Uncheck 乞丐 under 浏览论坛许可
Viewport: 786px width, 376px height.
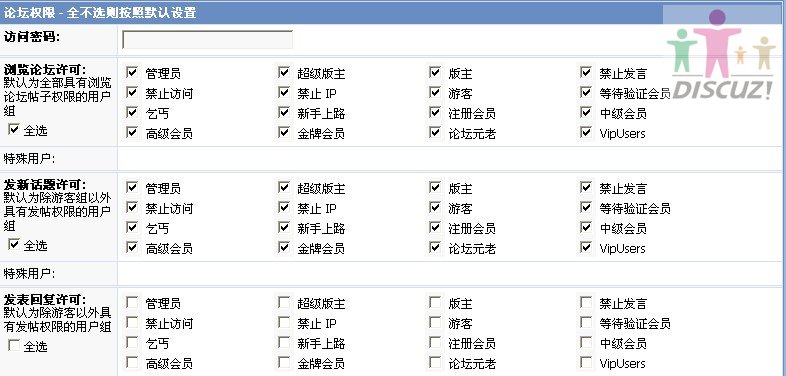pos(132,113)
